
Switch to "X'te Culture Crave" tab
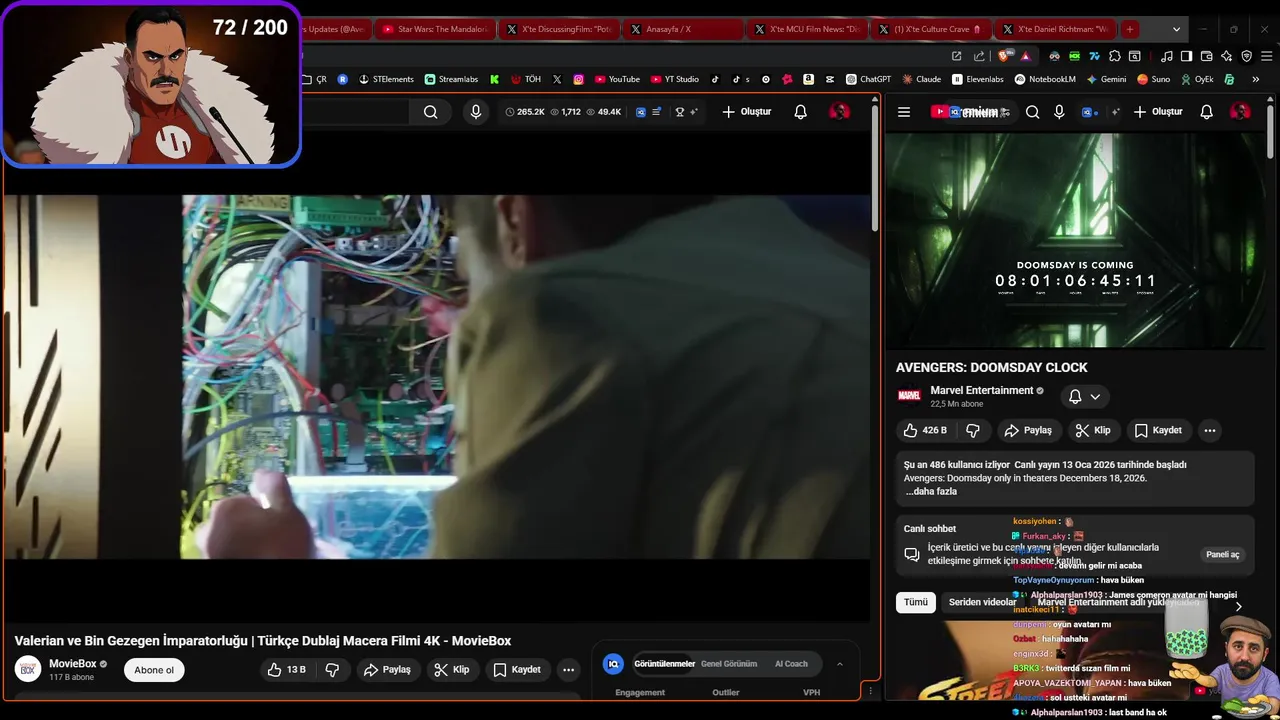[x=930, y=29]
